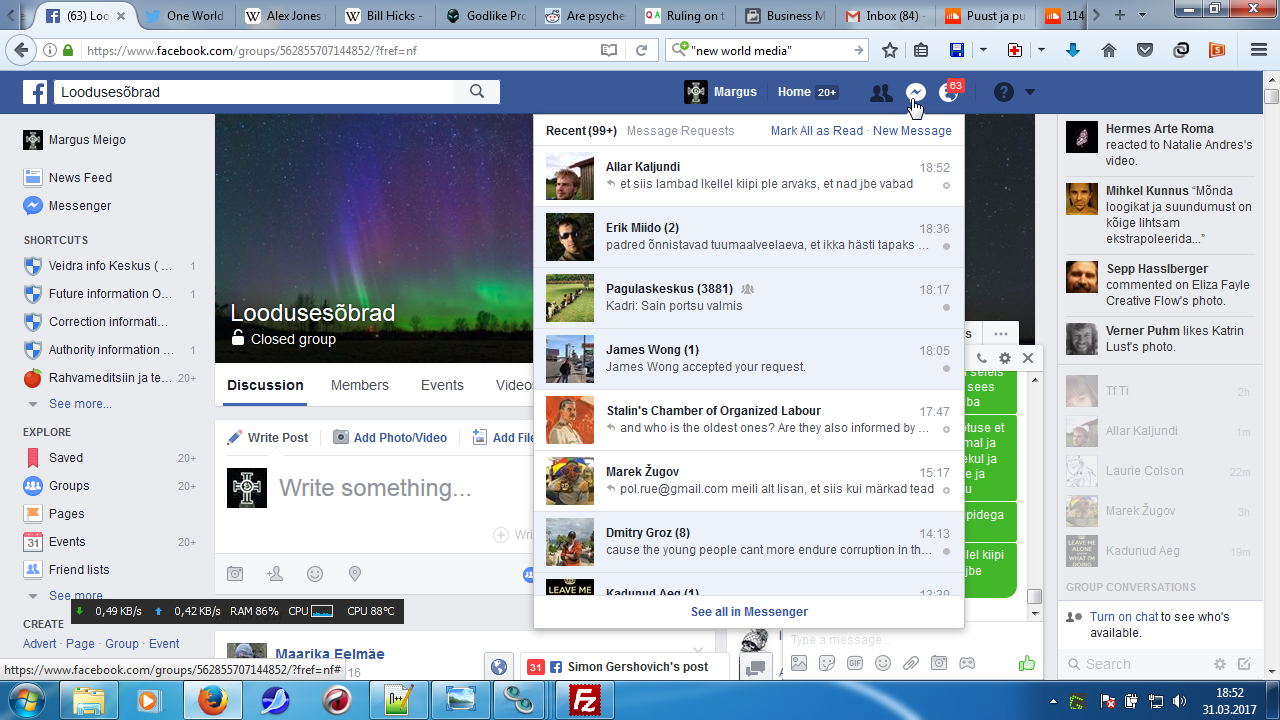Click the chat window scrollbar thumb
The width and height of the screenshot is (1280, 720).
point(1034,597)
